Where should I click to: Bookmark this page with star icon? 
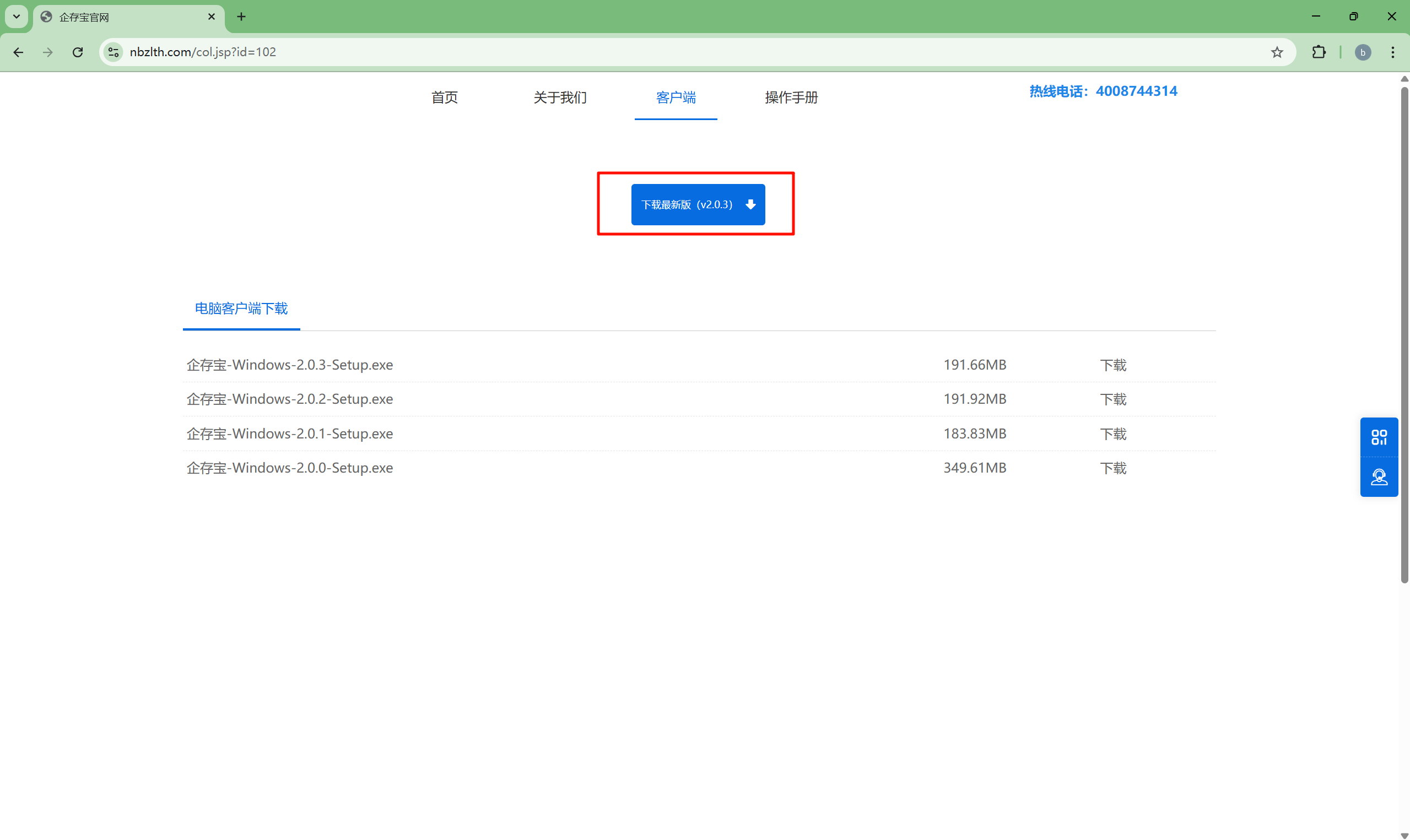(x=1277, y=52)
